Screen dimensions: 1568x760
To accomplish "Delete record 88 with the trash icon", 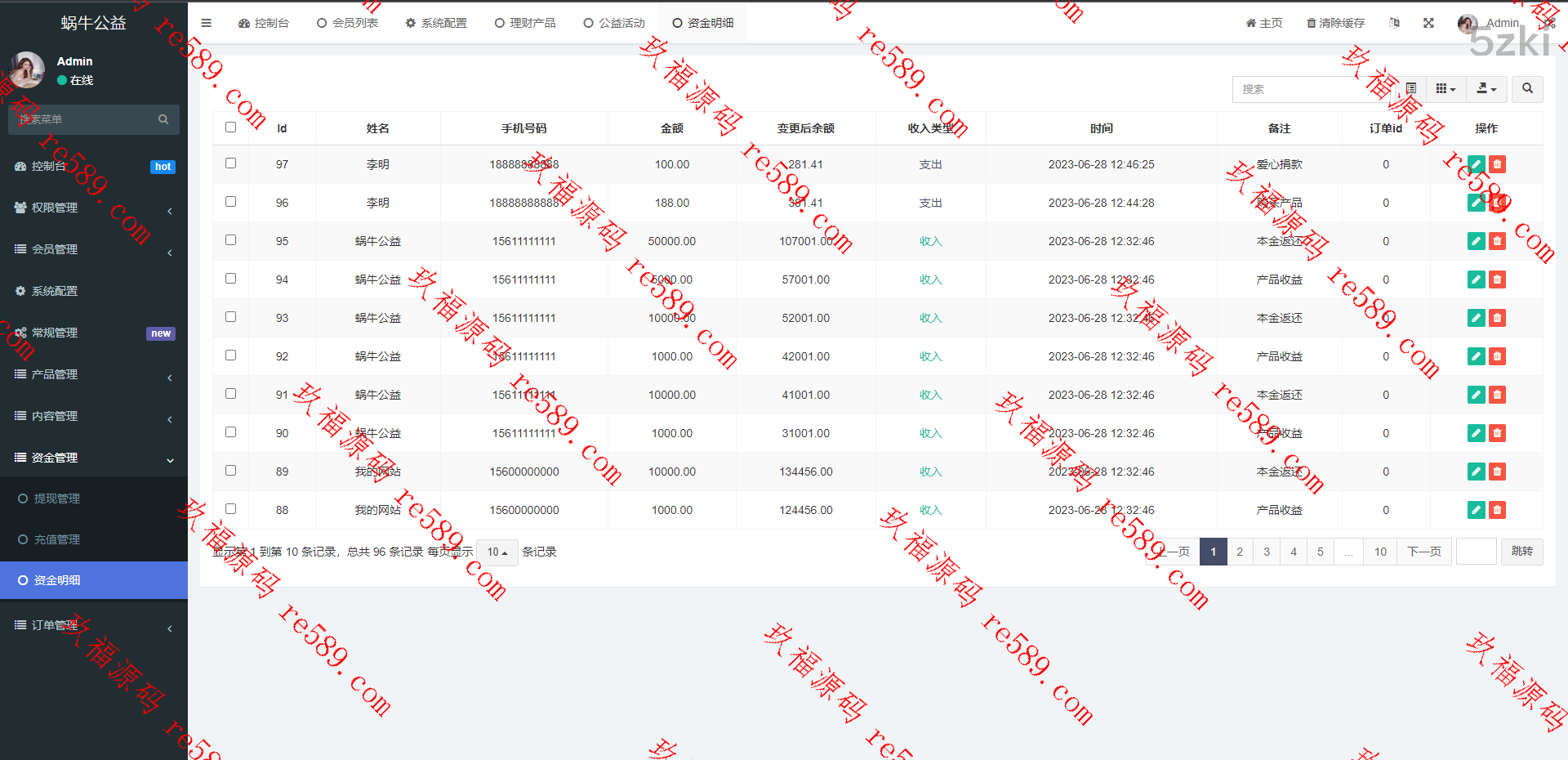I will 1497,510.
